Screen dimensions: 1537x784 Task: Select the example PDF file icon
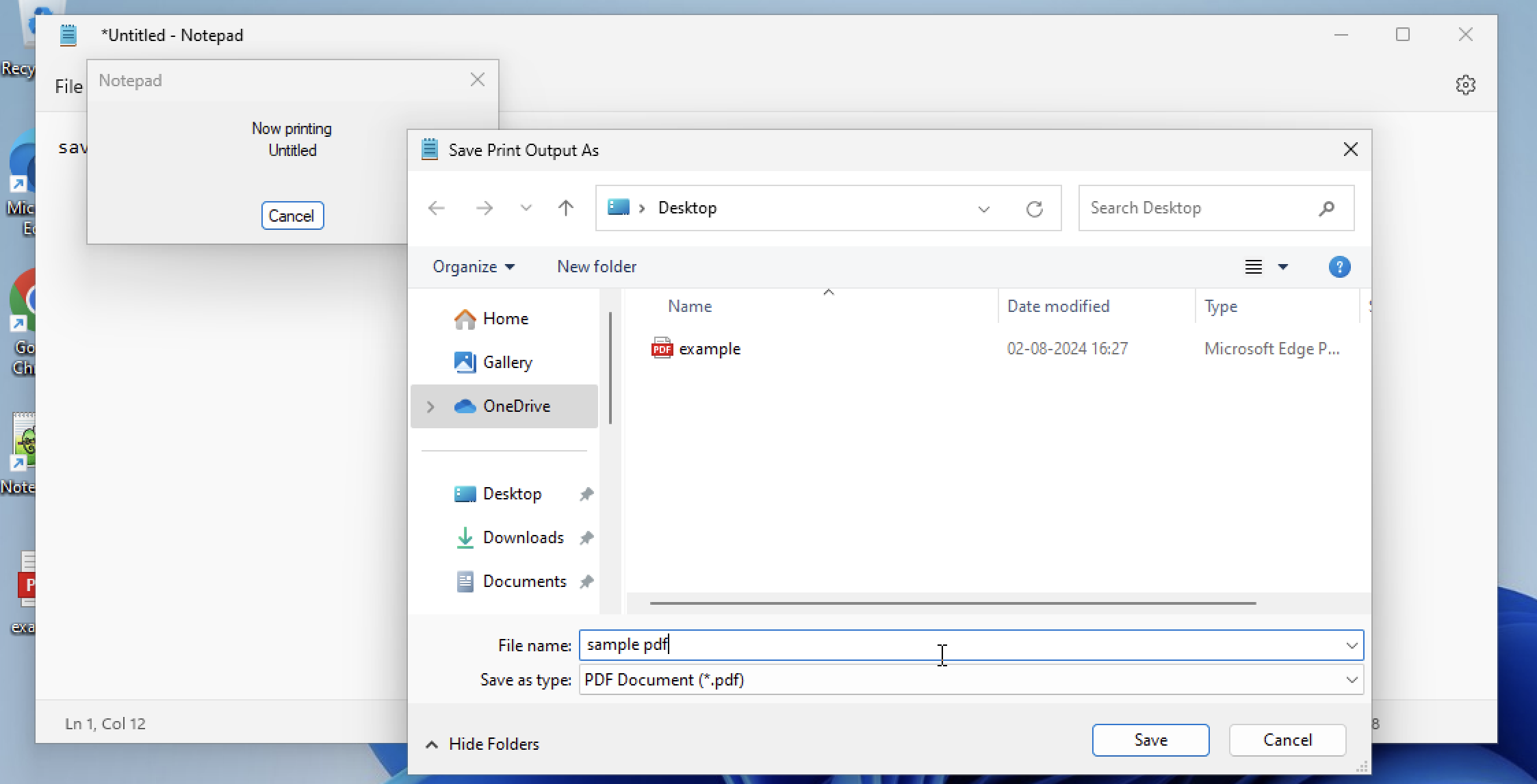point(661,348)
